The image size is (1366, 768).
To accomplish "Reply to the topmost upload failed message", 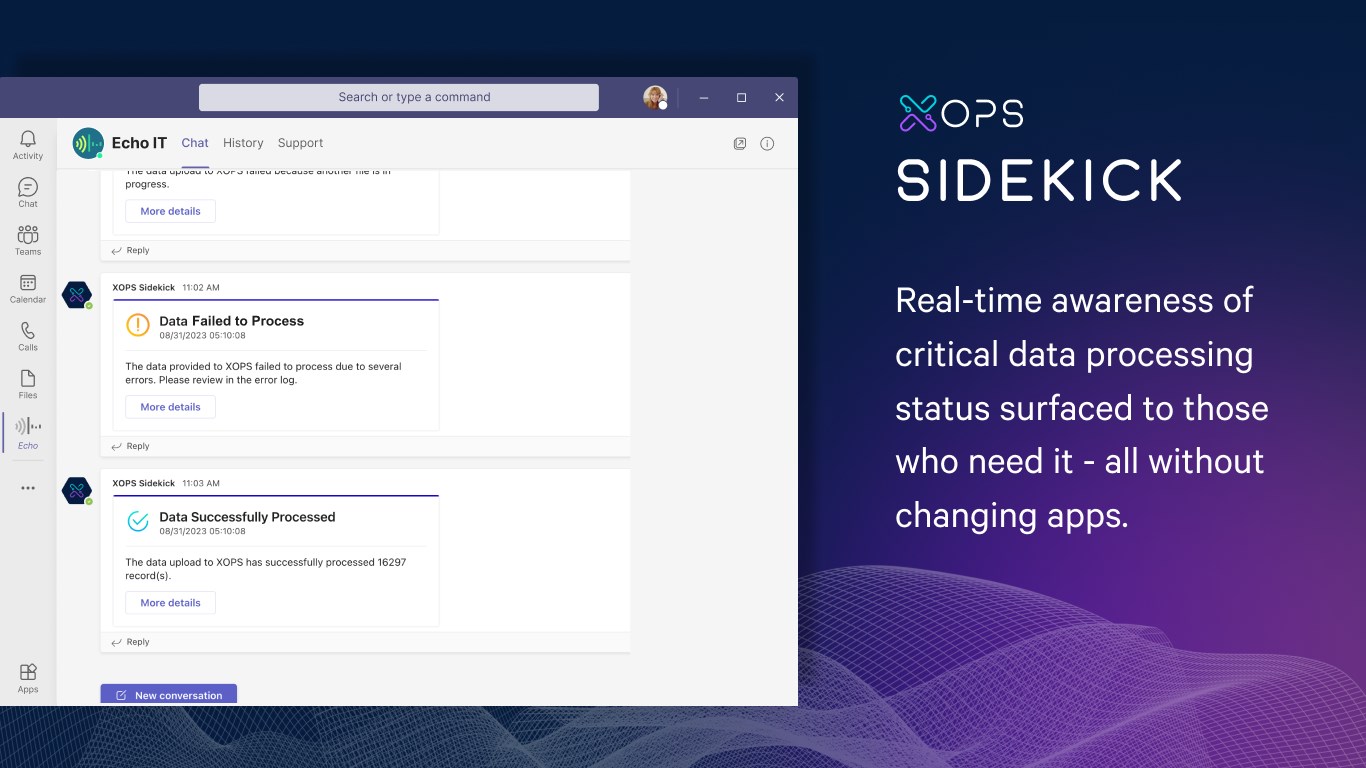I will click(131, 250).
